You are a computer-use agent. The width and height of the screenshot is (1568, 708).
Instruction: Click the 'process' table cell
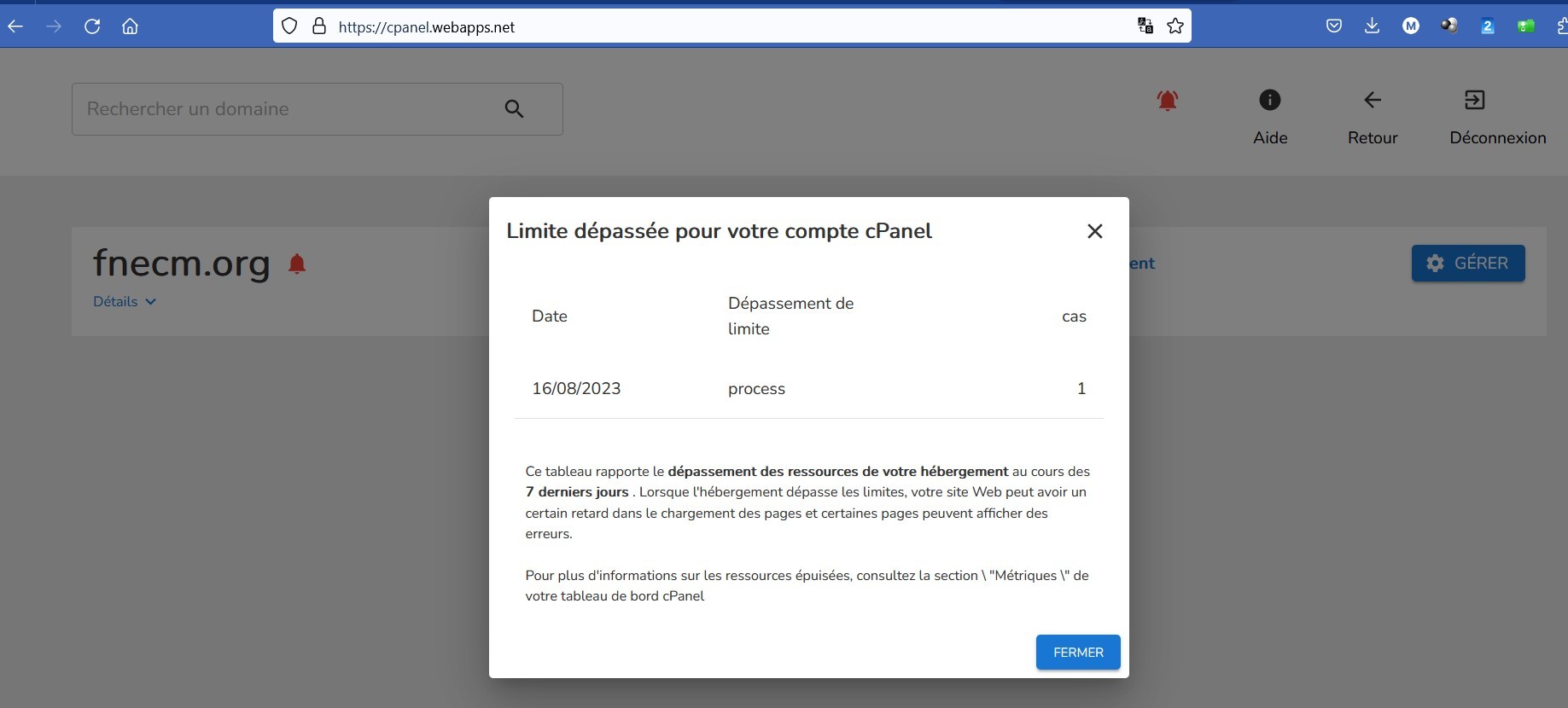click(x=756, y=389)
